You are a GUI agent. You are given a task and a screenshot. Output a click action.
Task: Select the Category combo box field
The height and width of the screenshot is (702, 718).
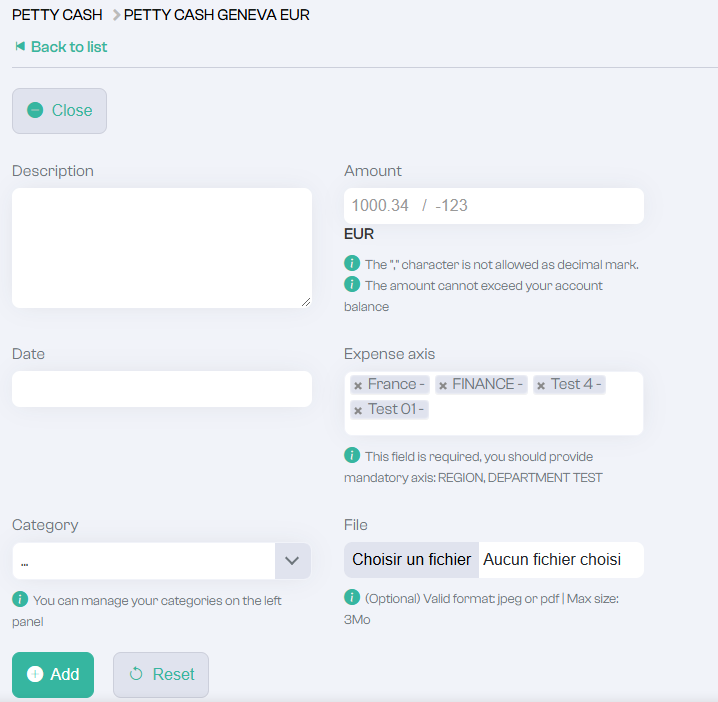(x=162, y=561)
